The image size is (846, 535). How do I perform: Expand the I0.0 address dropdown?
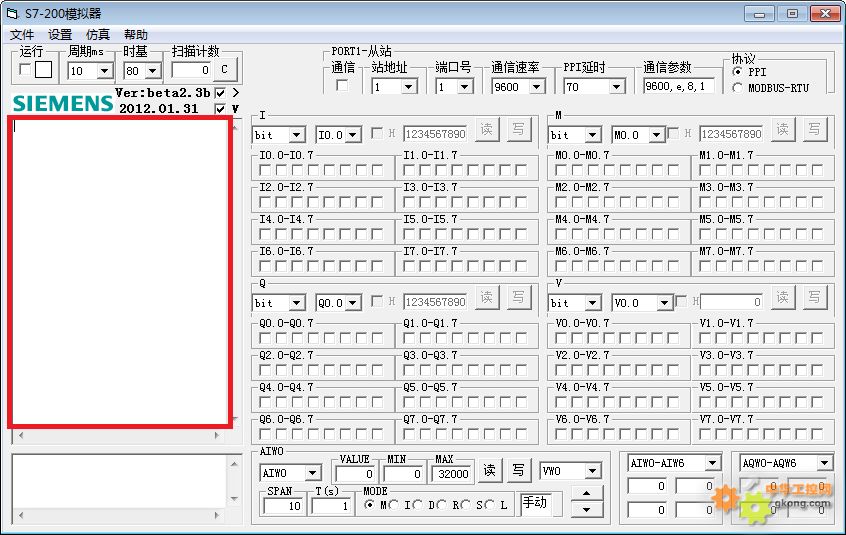[353, 135]
